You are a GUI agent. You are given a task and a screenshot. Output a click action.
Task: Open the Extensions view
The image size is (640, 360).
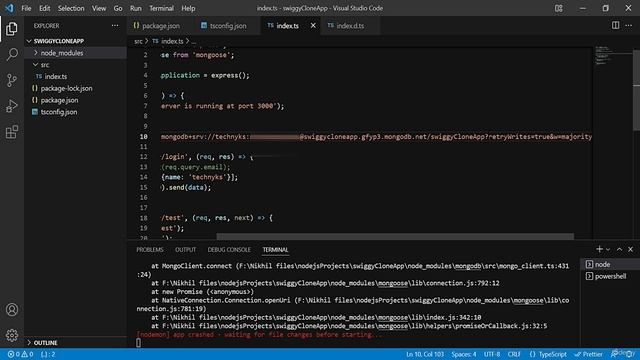coord(12,132)
